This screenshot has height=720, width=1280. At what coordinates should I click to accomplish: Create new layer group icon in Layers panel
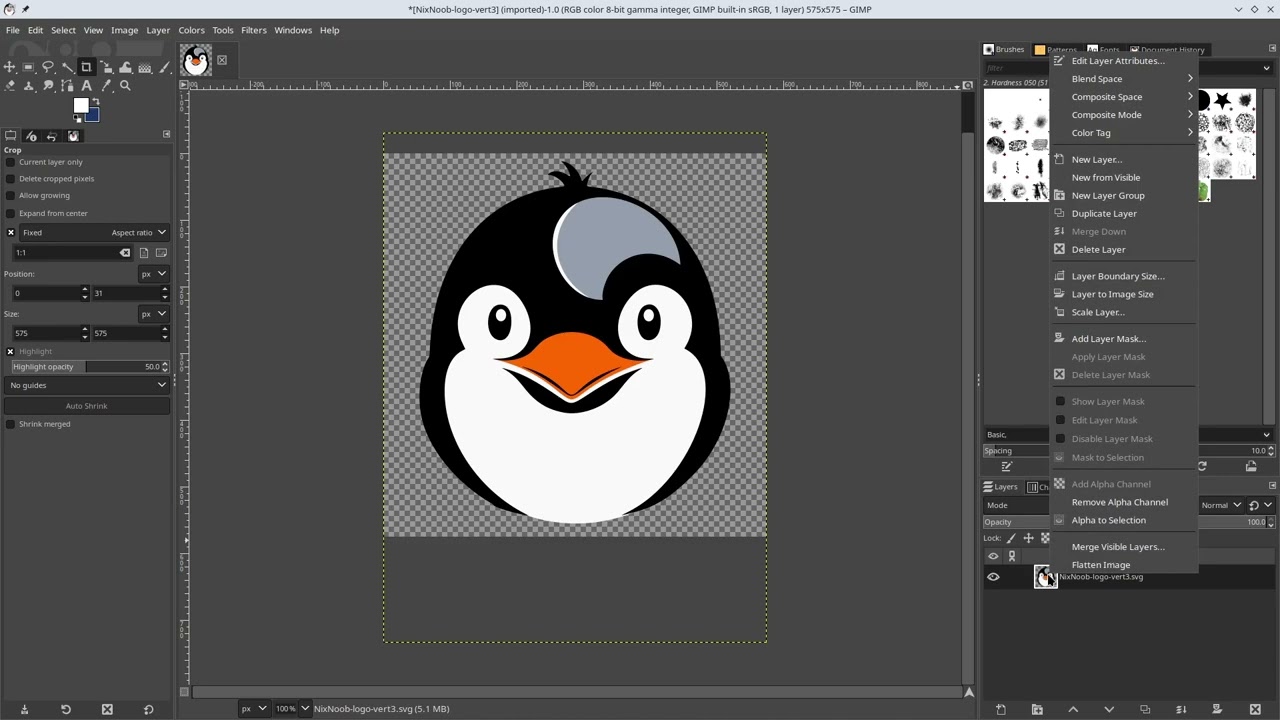pos(1037,709)
